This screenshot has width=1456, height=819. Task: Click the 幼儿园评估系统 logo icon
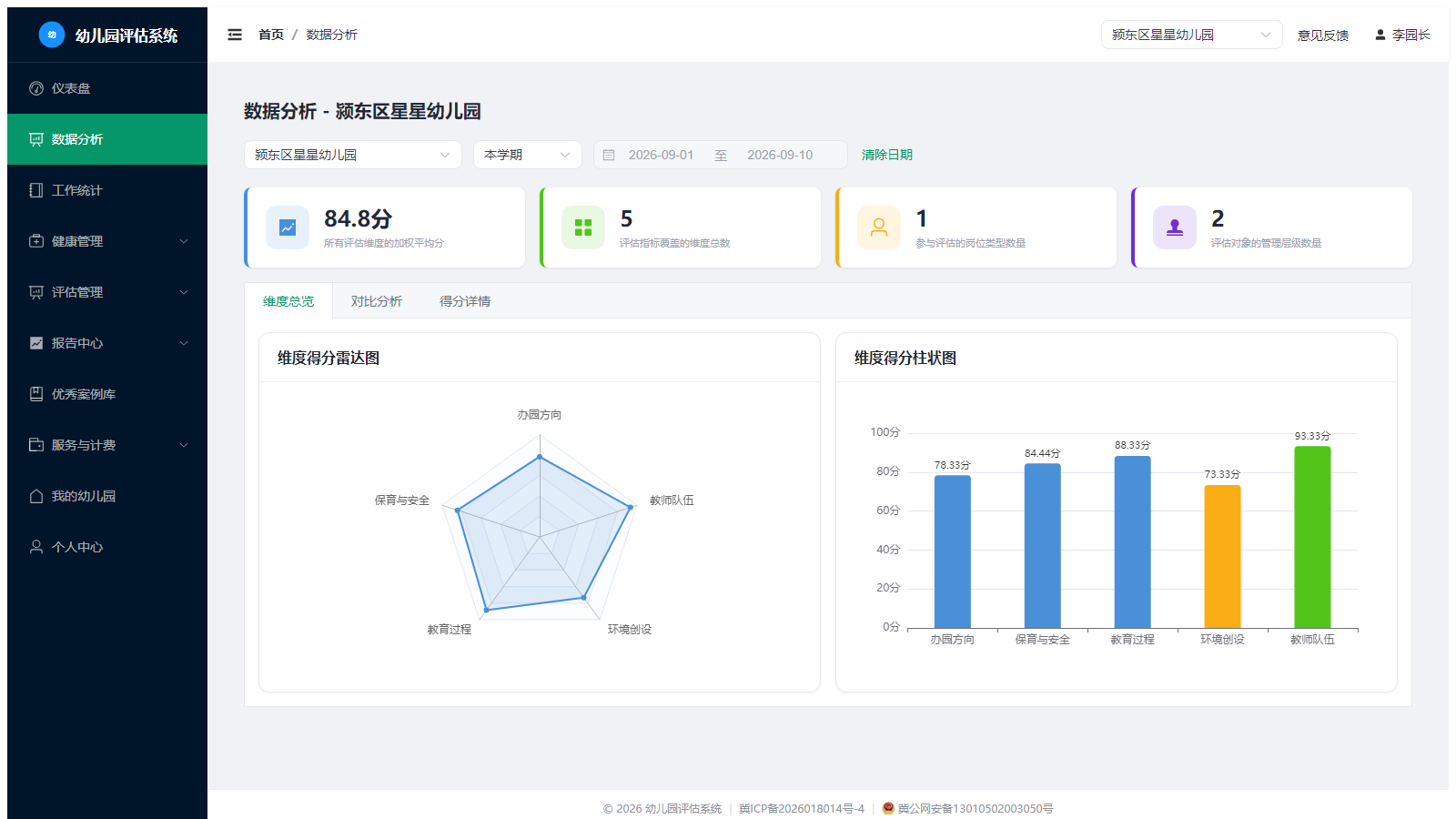point(52,35)
